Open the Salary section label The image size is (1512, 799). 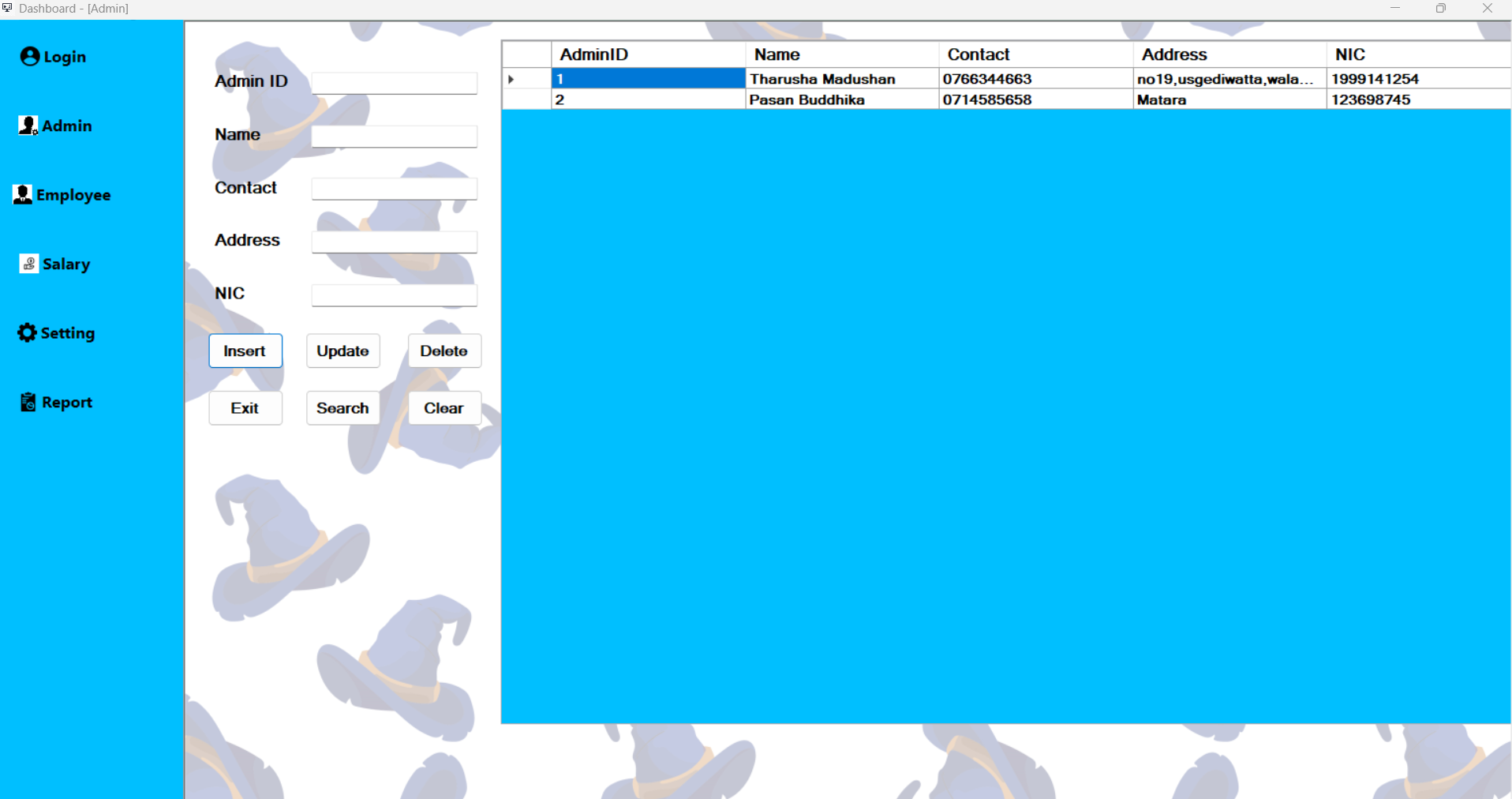click(66, 264)
